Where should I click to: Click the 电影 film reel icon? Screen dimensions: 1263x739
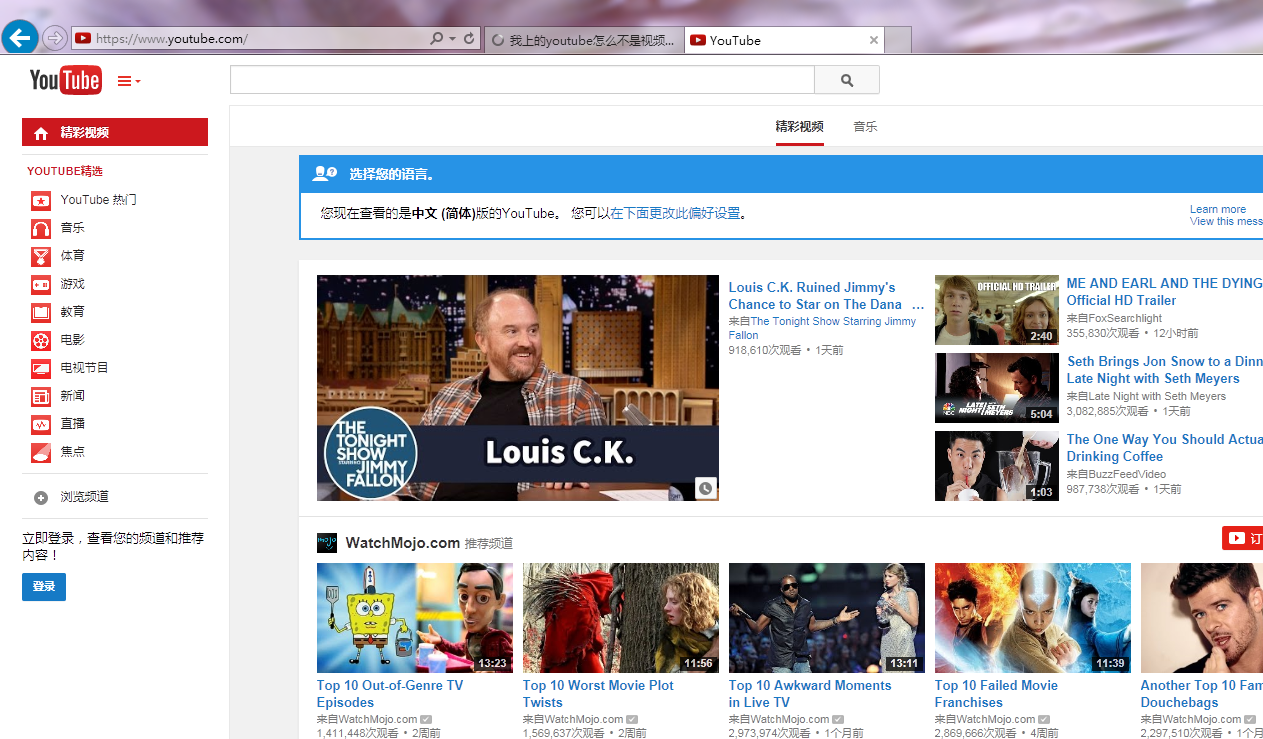click(x=41, y=340)
